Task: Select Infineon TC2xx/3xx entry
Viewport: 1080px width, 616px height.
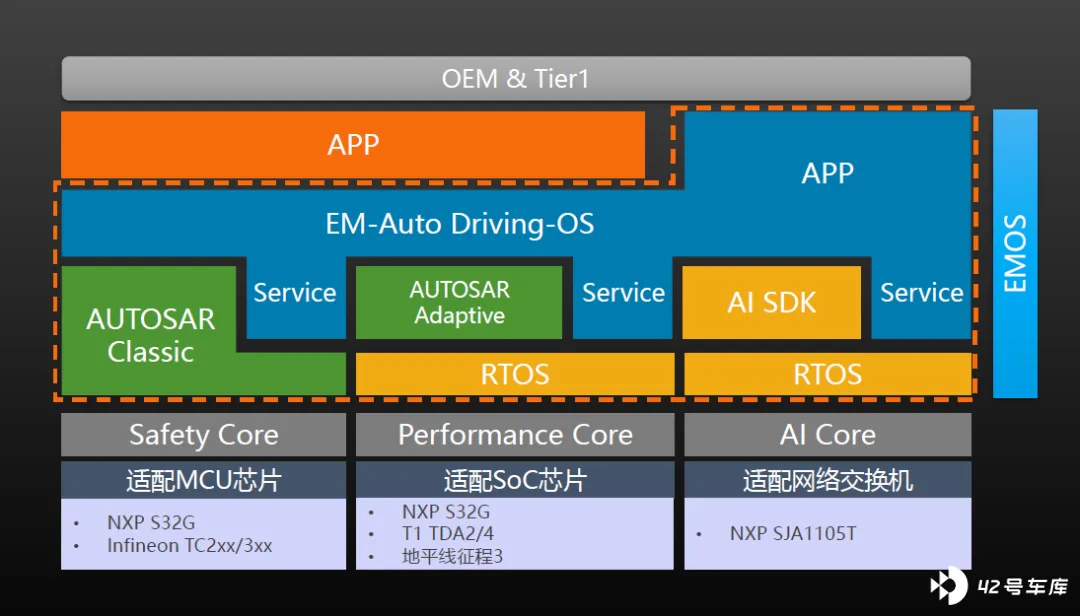Action: pos(189,546)
